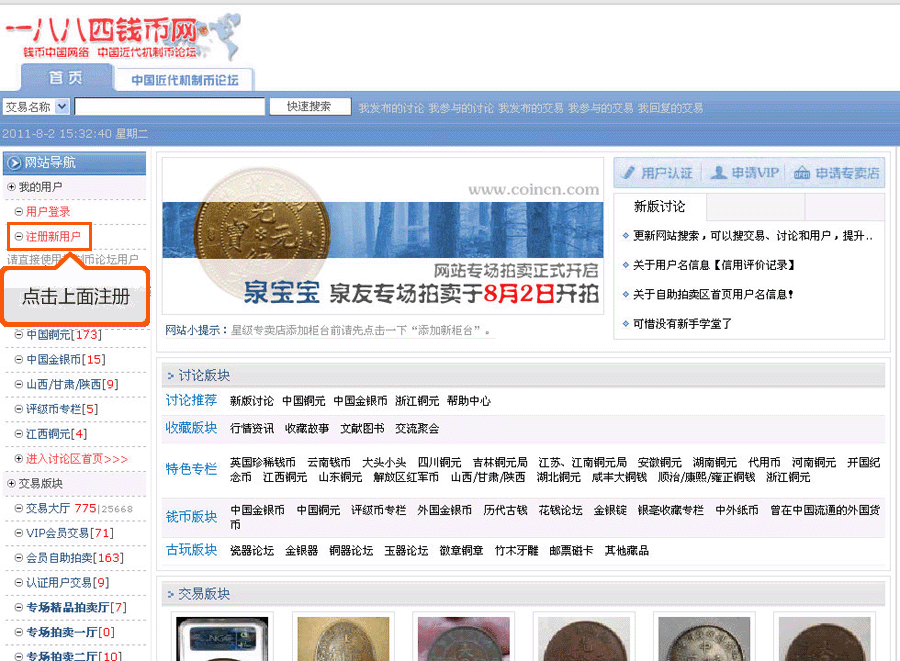The height and width of the screenshot is (661, 900).
Task: Open the first coin thumbnail under 交易版块
Action: pyautogui.click(x=221, y=638)
